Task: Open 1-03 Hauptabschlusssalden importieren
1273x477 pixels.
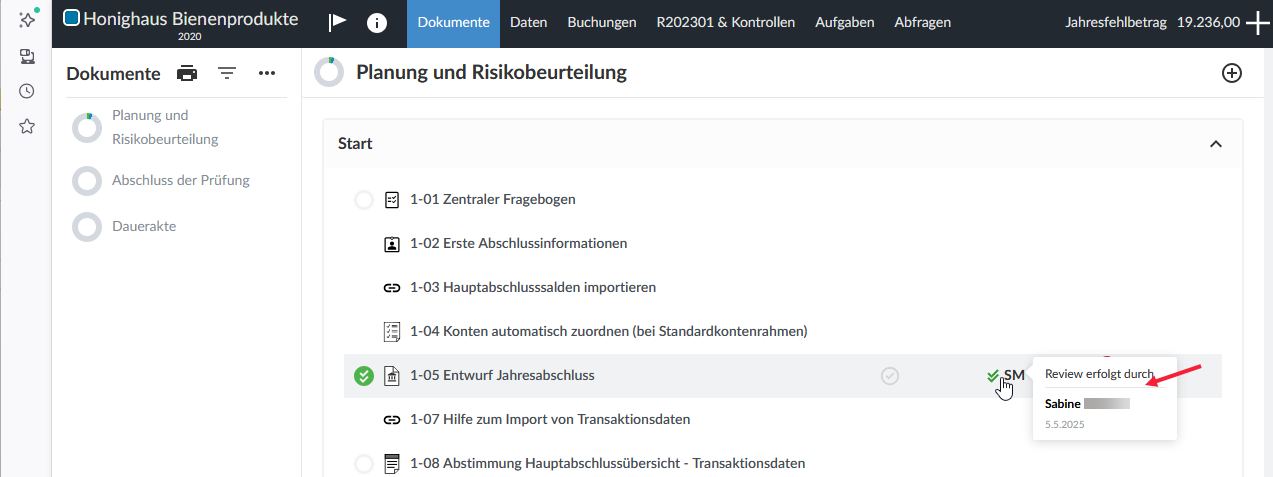Action: click(x=533, y=288)
